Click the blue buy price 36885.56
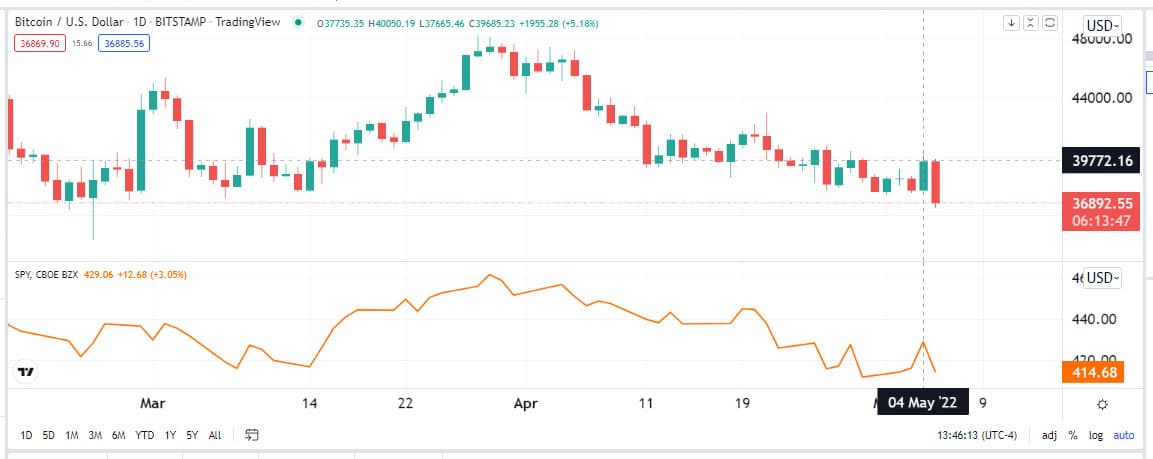The image size is (1153, 459). (124, 44)
